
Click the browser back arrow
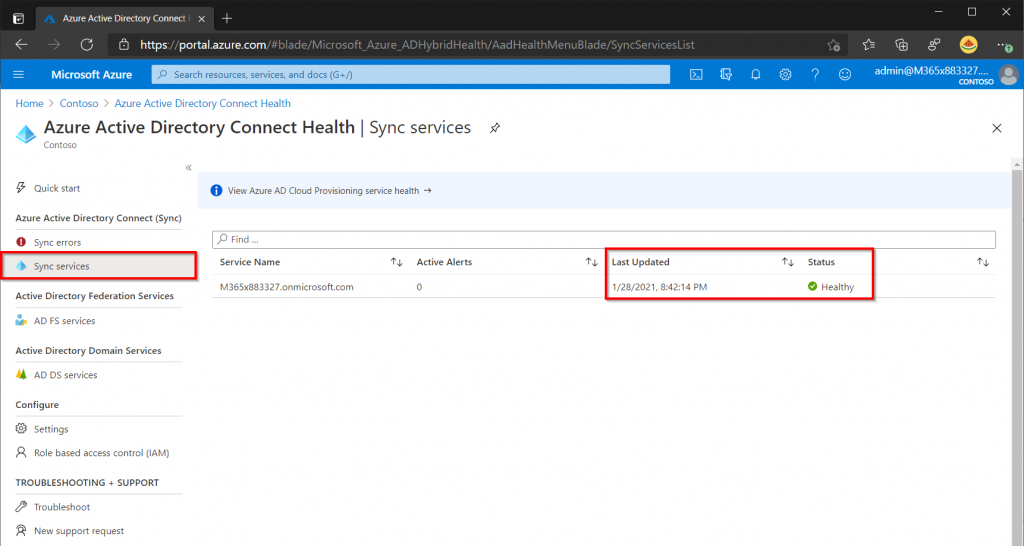tap(22, 44)
